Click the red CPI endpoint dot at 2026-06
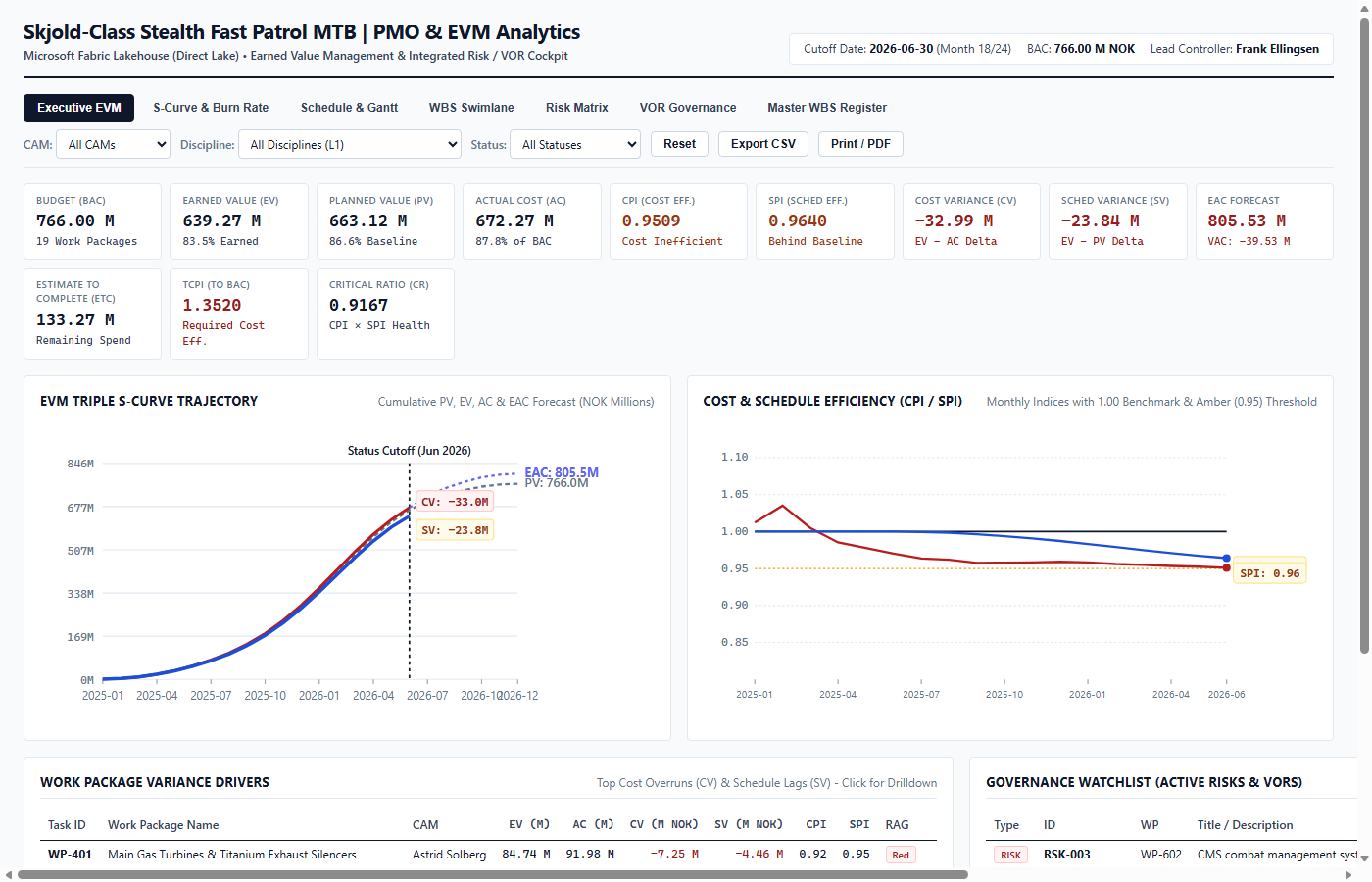This screenshot has width=1372, height=882. coord(1227,568)
